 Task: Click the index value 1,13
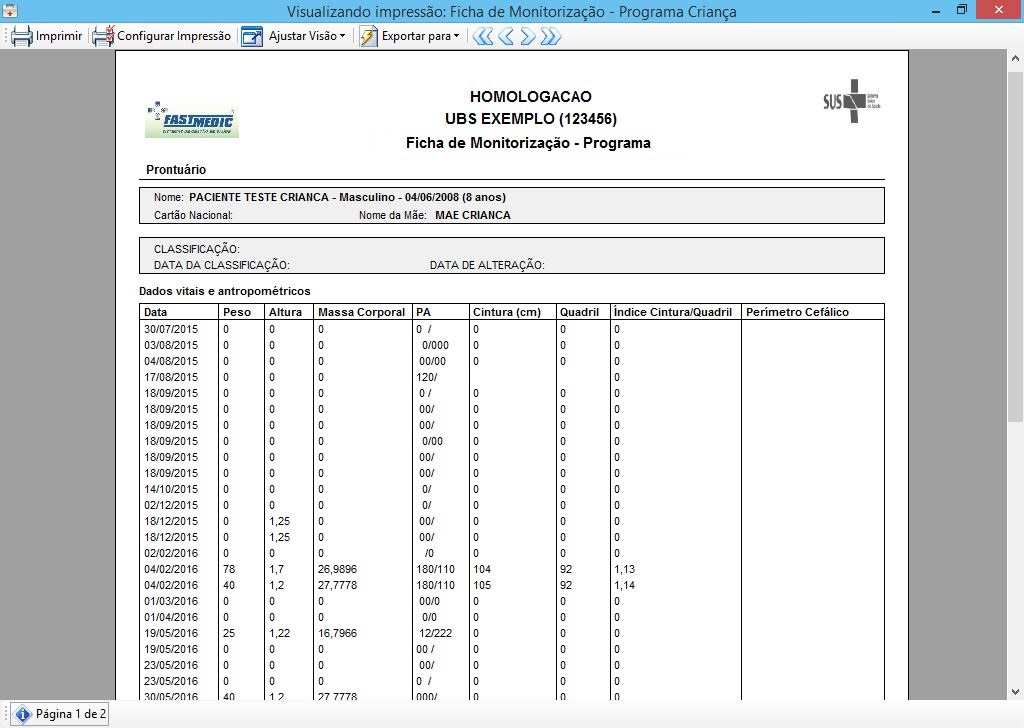tap(624, 569)
